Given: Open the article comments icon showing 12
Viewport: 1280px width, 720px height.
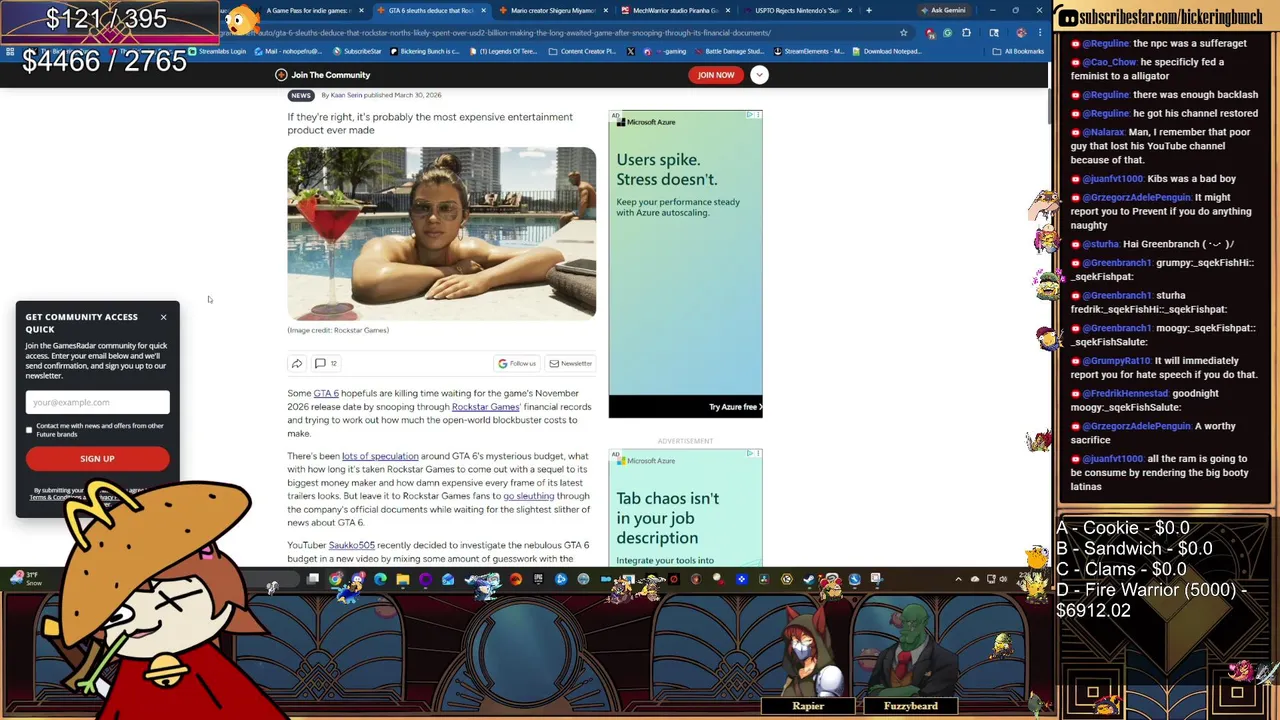Looking at the screenshot, I should pyautogui.click(x=326, y=363).
